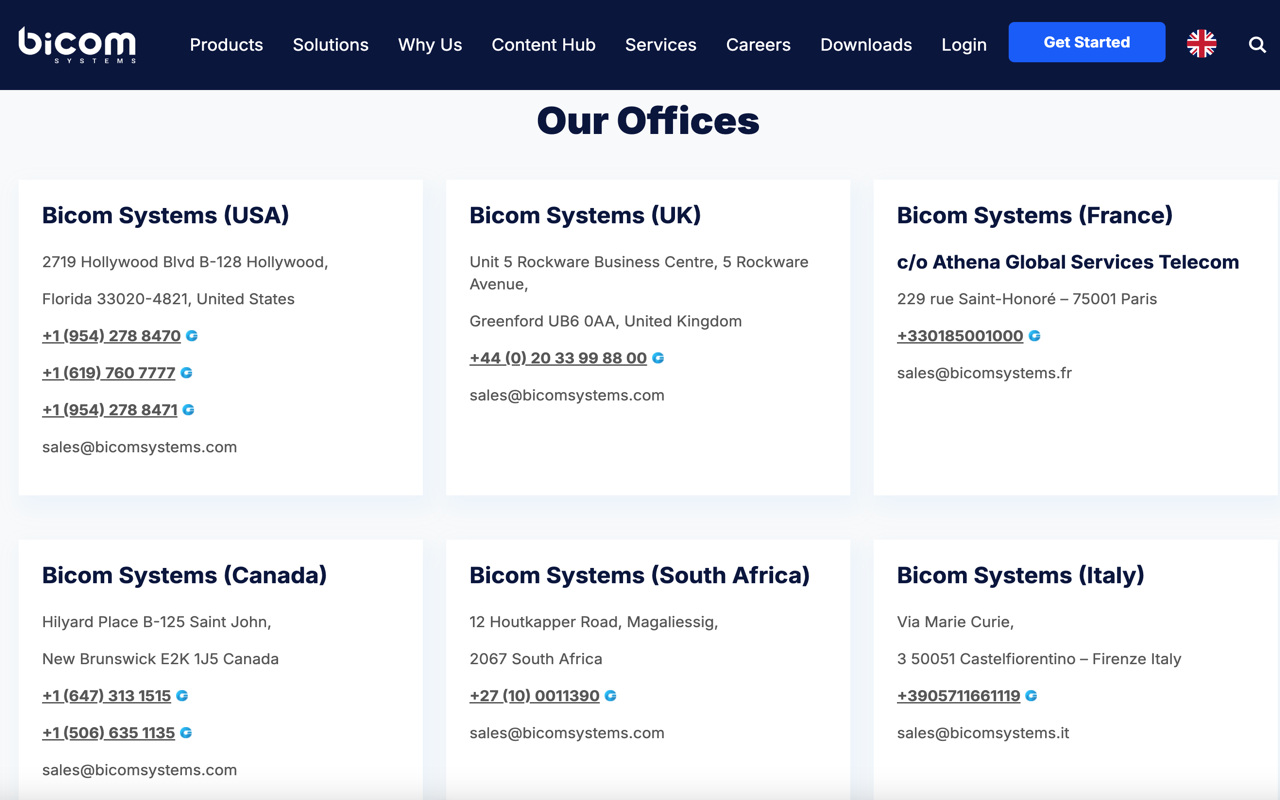Screen dimensions: 1280x800
Task: Click call icon beside +1 (954) 278 8471
Action: coord(188,410)
